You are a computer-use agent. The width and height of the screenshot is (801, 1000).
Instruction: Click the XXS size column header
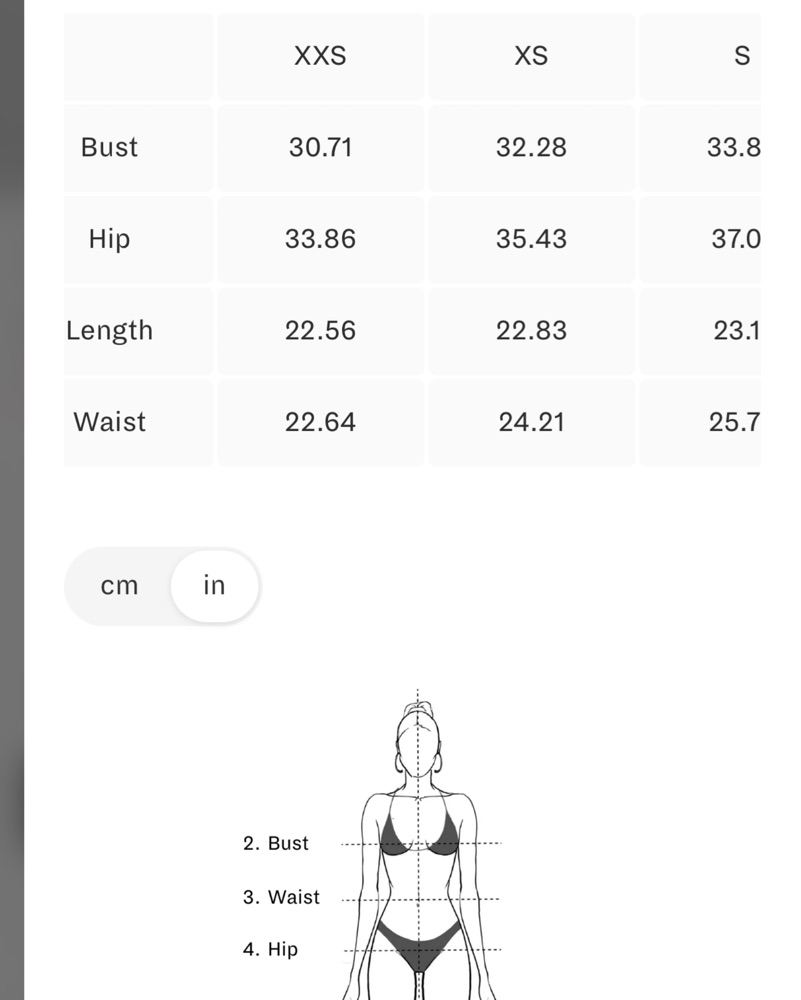[320, 56]
